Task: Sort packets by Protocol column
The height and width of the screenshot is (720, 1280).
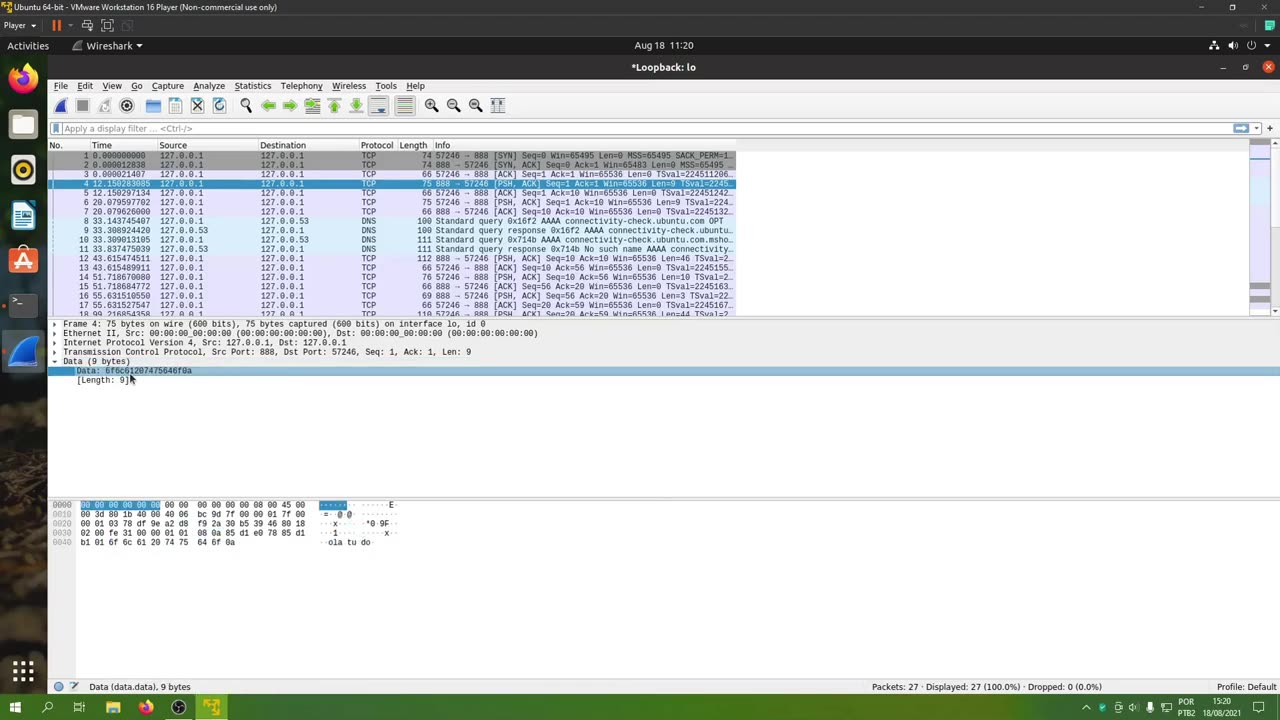Action: [378, 145]
